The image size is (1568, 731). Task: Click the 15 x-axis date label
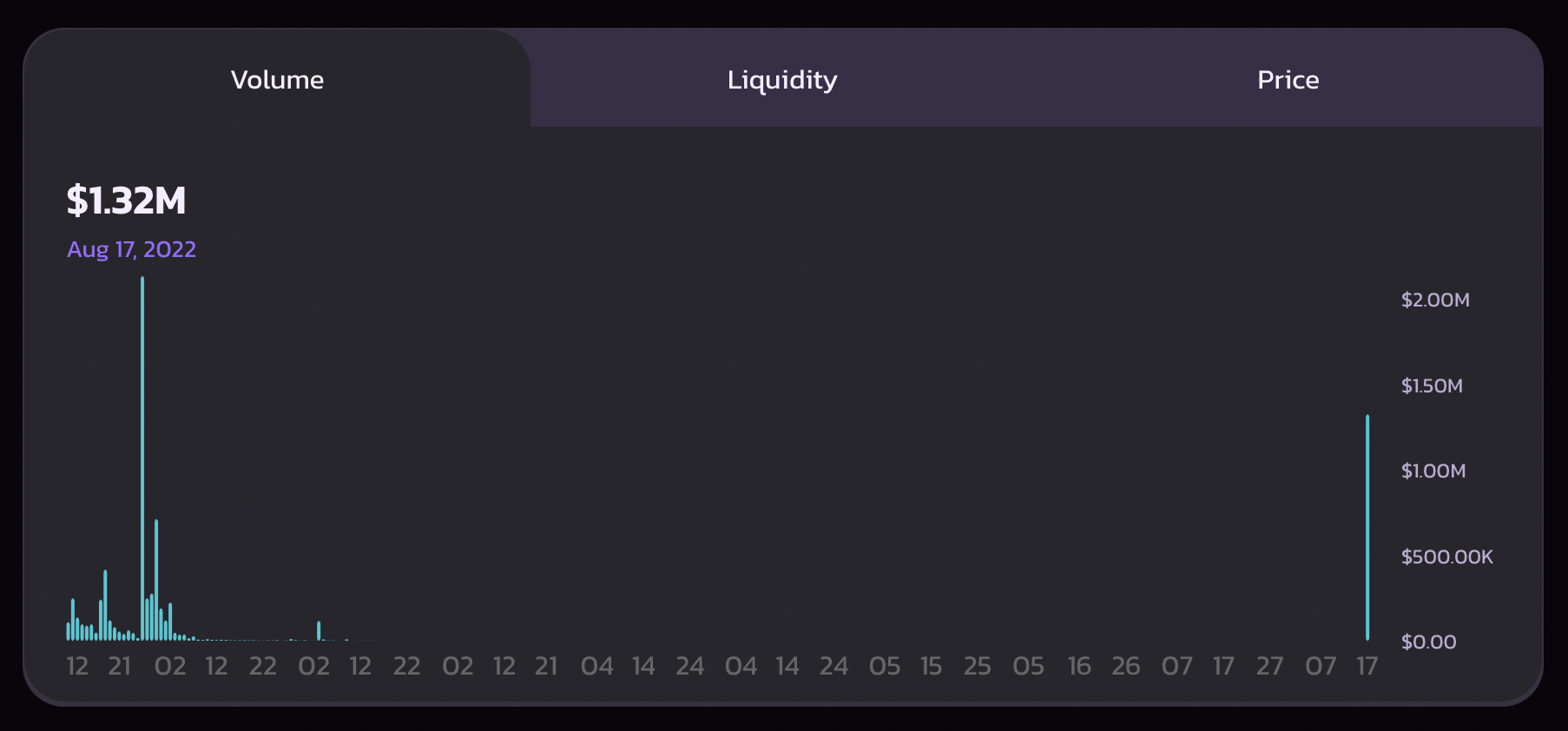pos(932,667)
